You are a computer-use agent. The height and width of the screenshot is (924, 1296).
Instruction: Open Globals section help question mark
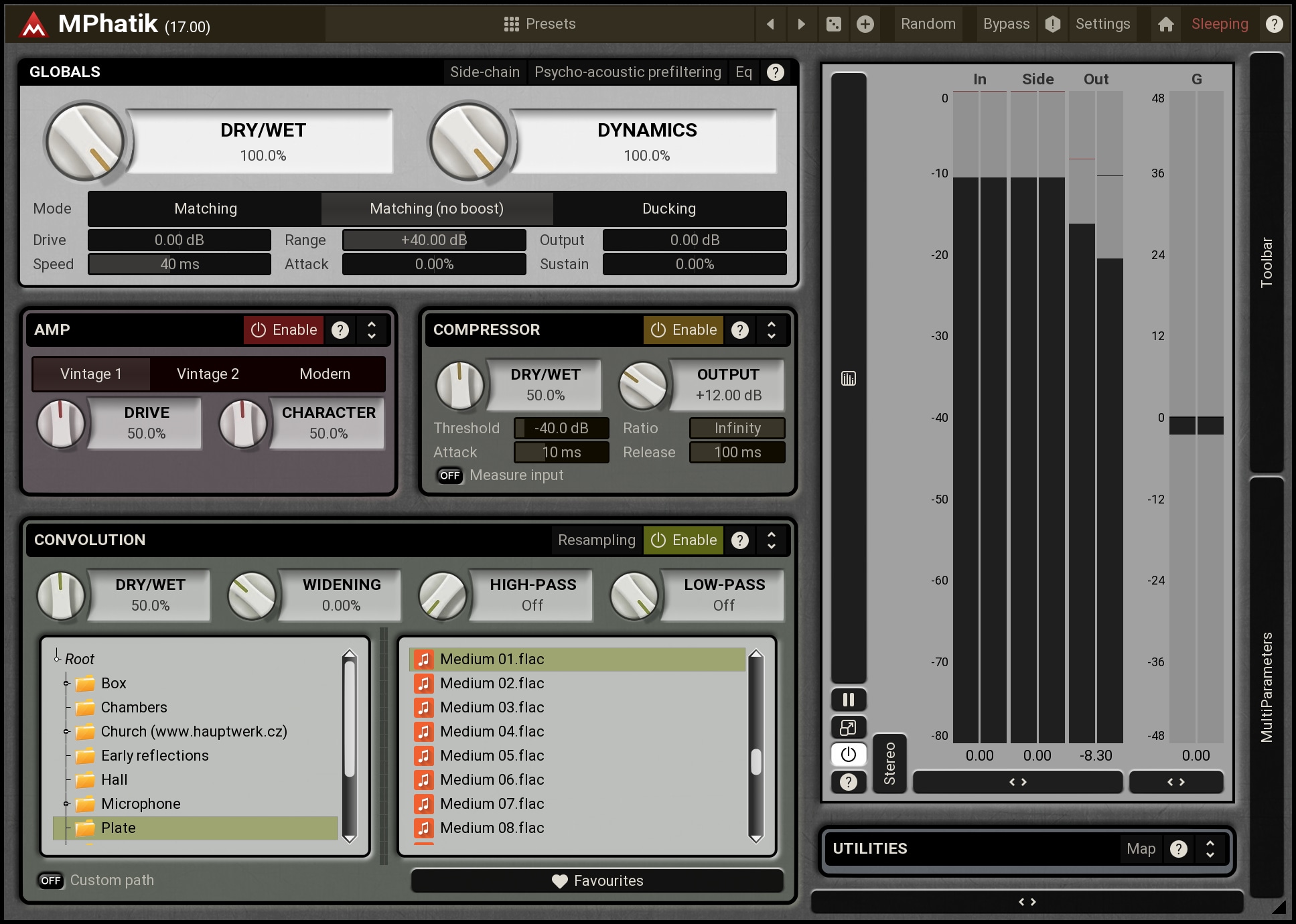click(775, 72)
